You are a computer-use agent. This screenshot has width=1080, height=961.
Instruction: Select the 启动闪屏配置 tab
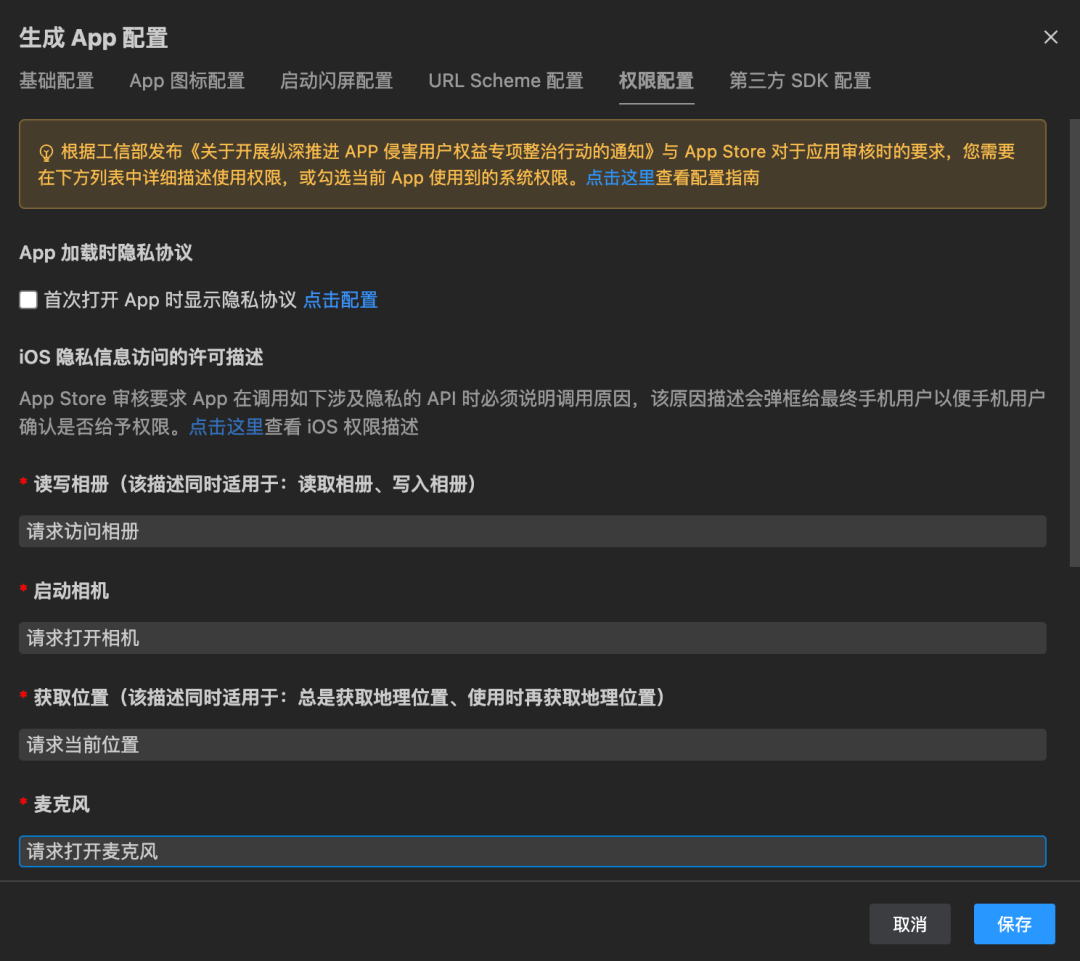click(x=338, y=81)
